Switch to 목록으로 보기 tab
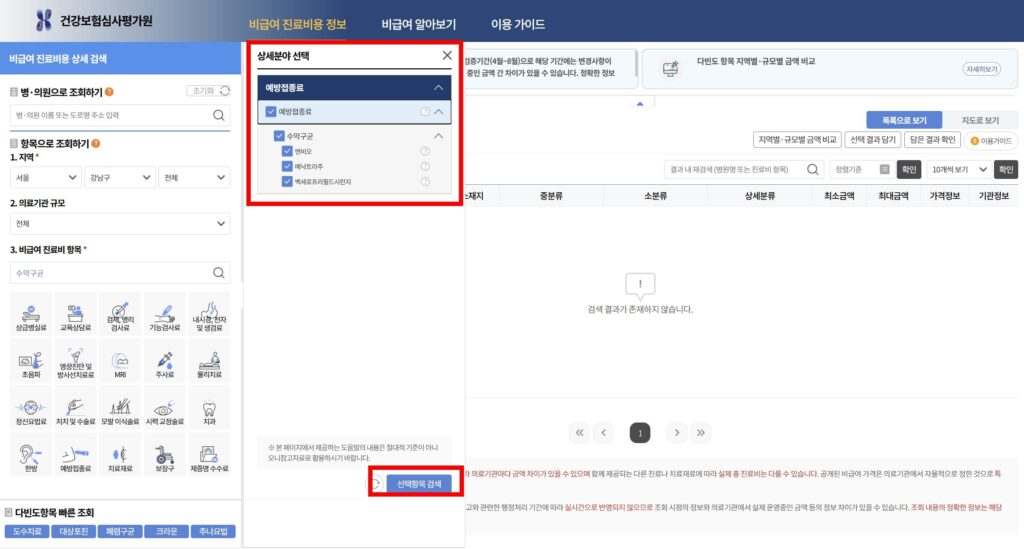Screen dimensions: 1024x549 coord(904,120)
